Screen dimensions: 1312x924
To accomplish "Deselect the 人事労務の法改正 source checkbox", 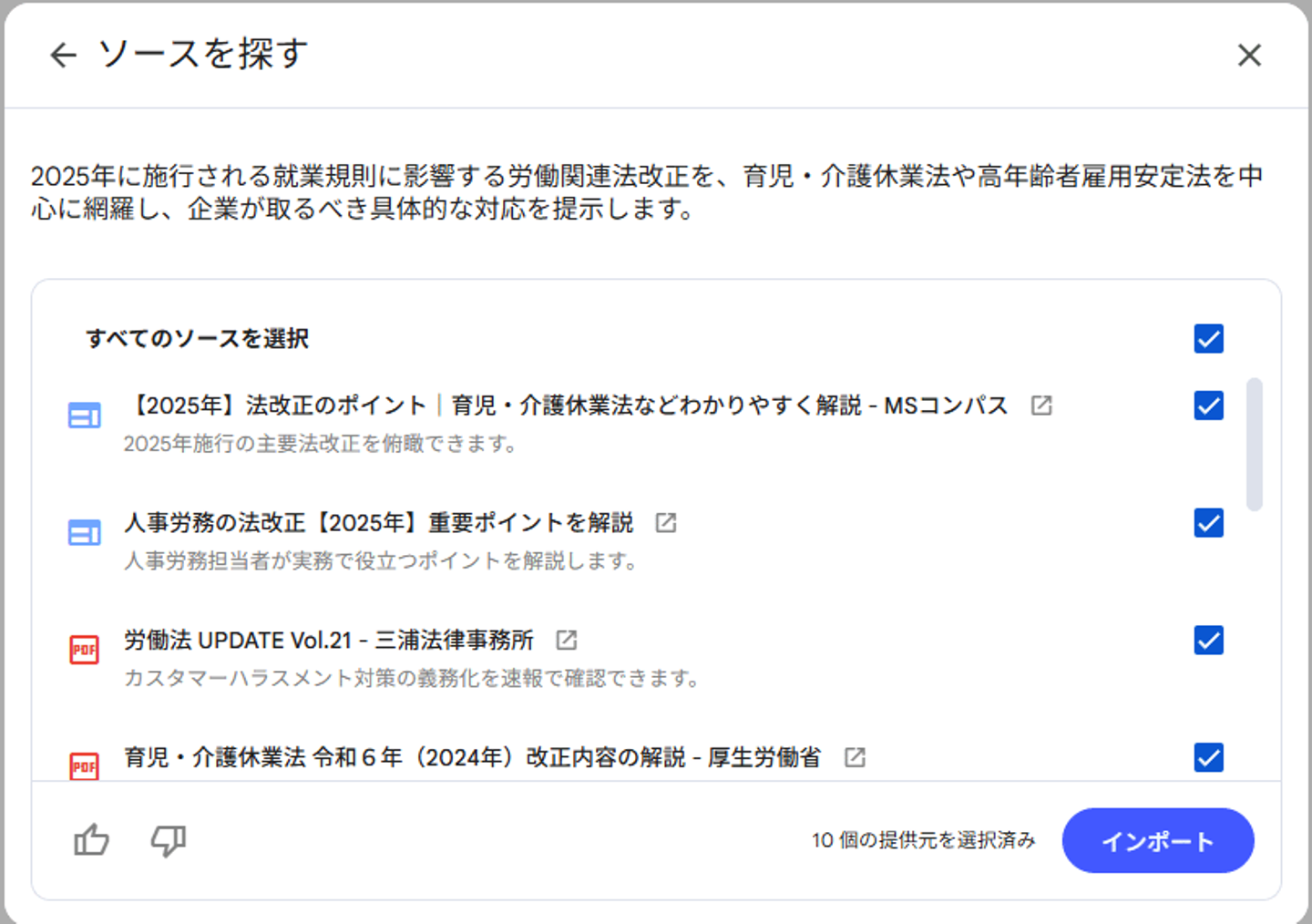I will pyautogui.click(x=1209, y=523).
